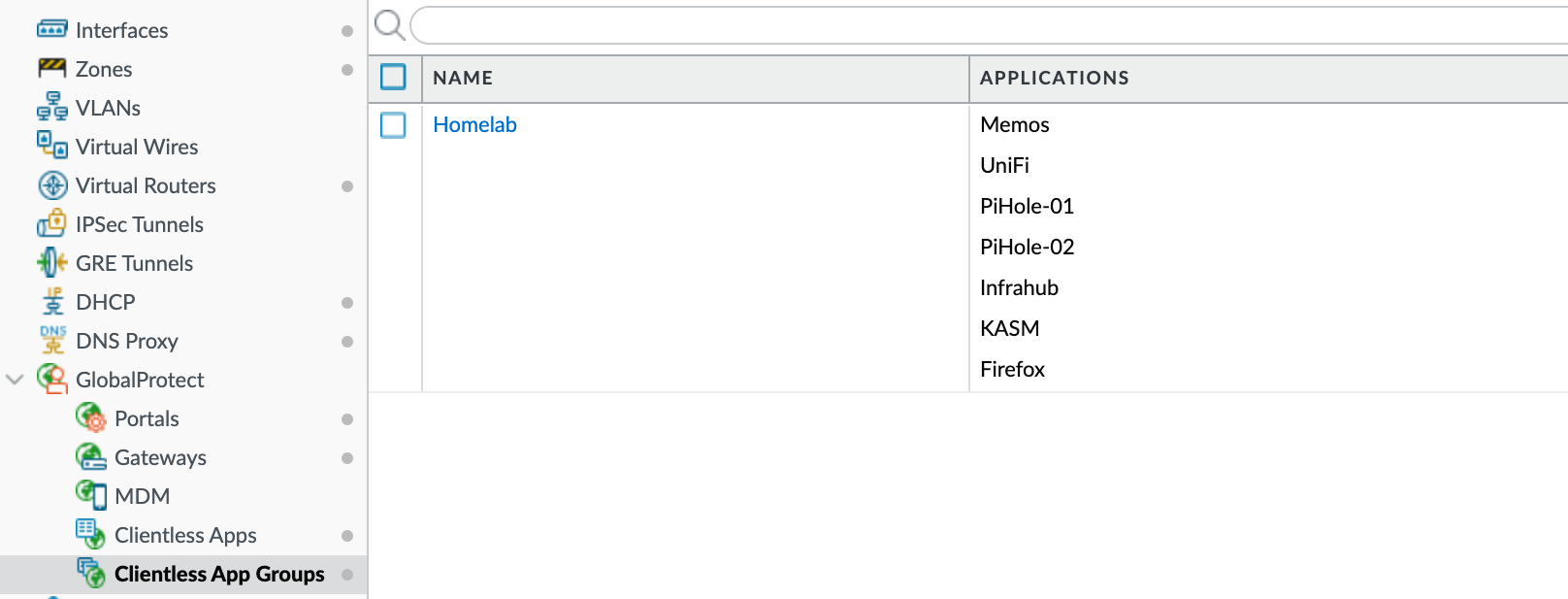Click the status dot beside Gateways

coord(347,458)
